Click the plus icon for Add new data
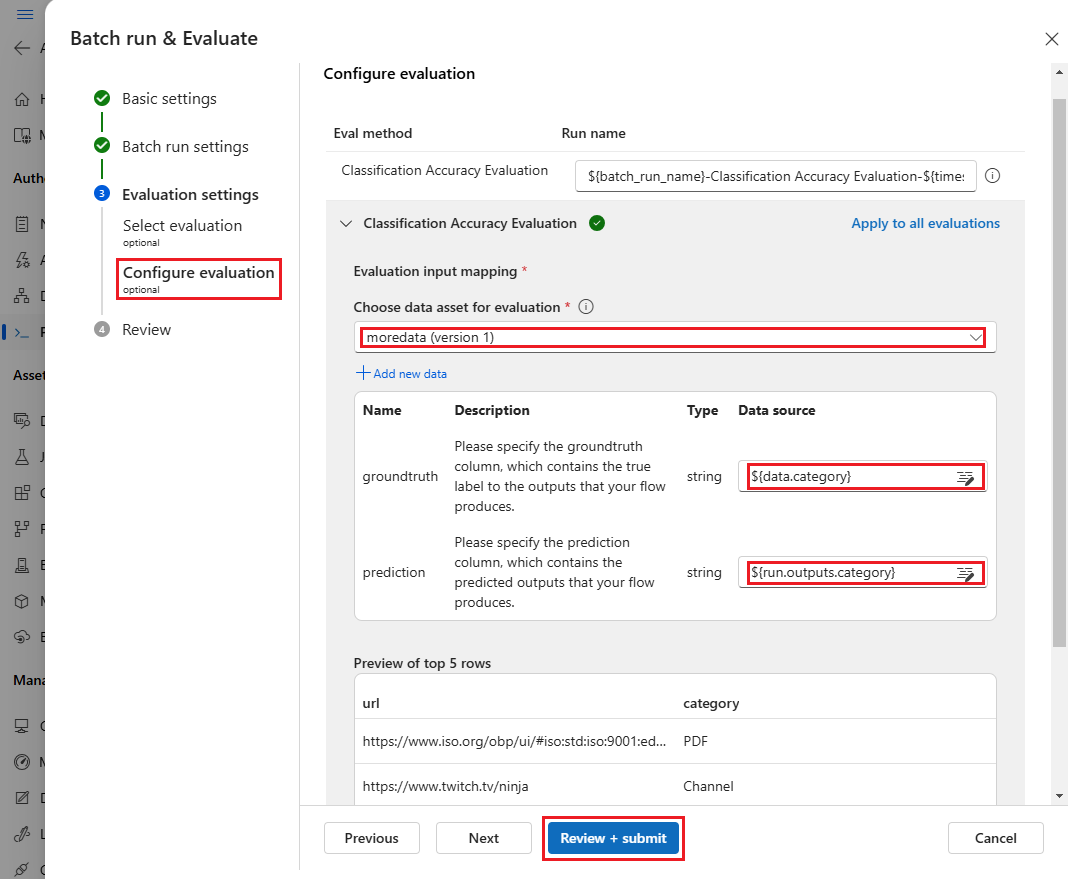The height and width of the screenshot is (879, 1089). (x=363, y=374)
